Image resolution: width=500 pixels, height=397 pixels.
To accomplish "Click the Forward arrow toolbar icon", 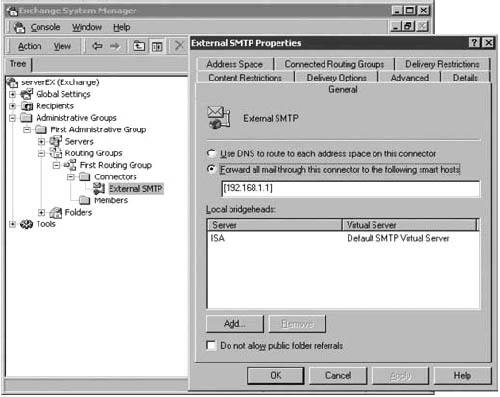I will [115, 46].
